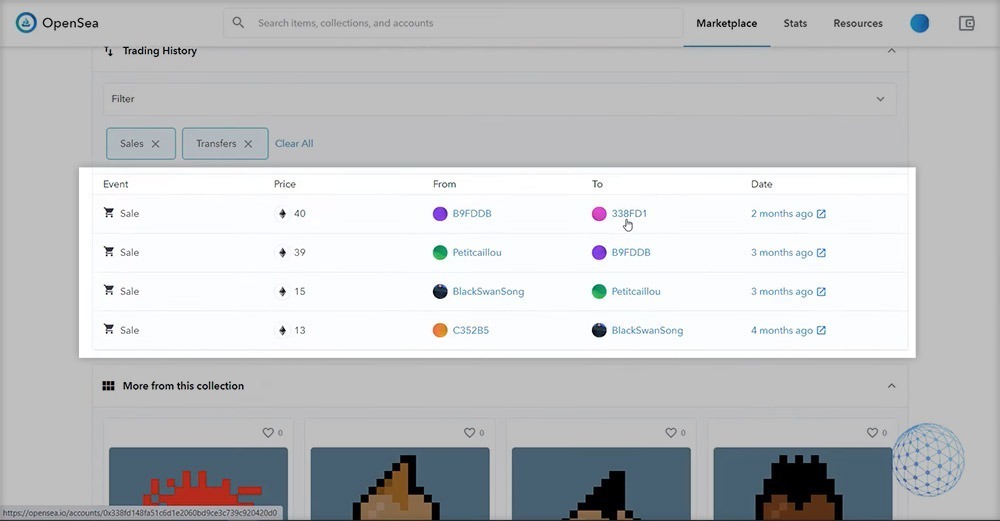Open the wallet icon in header
1000x521 pixels.
point(966,23)
